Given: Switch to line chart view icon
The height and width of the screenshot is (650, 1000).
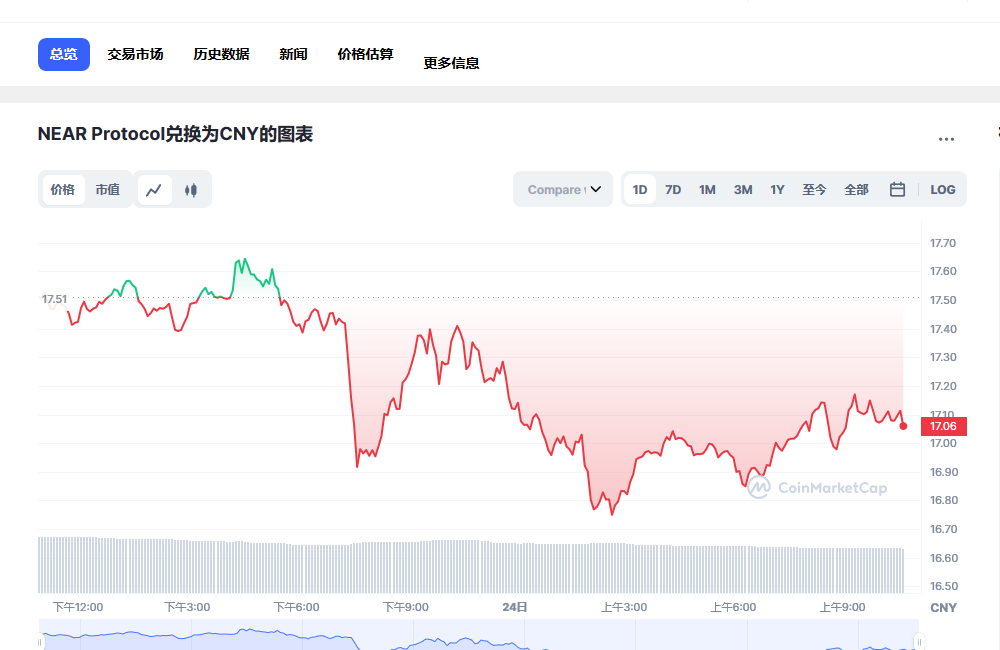Looking at the screenshot, I should pos(154,190).
